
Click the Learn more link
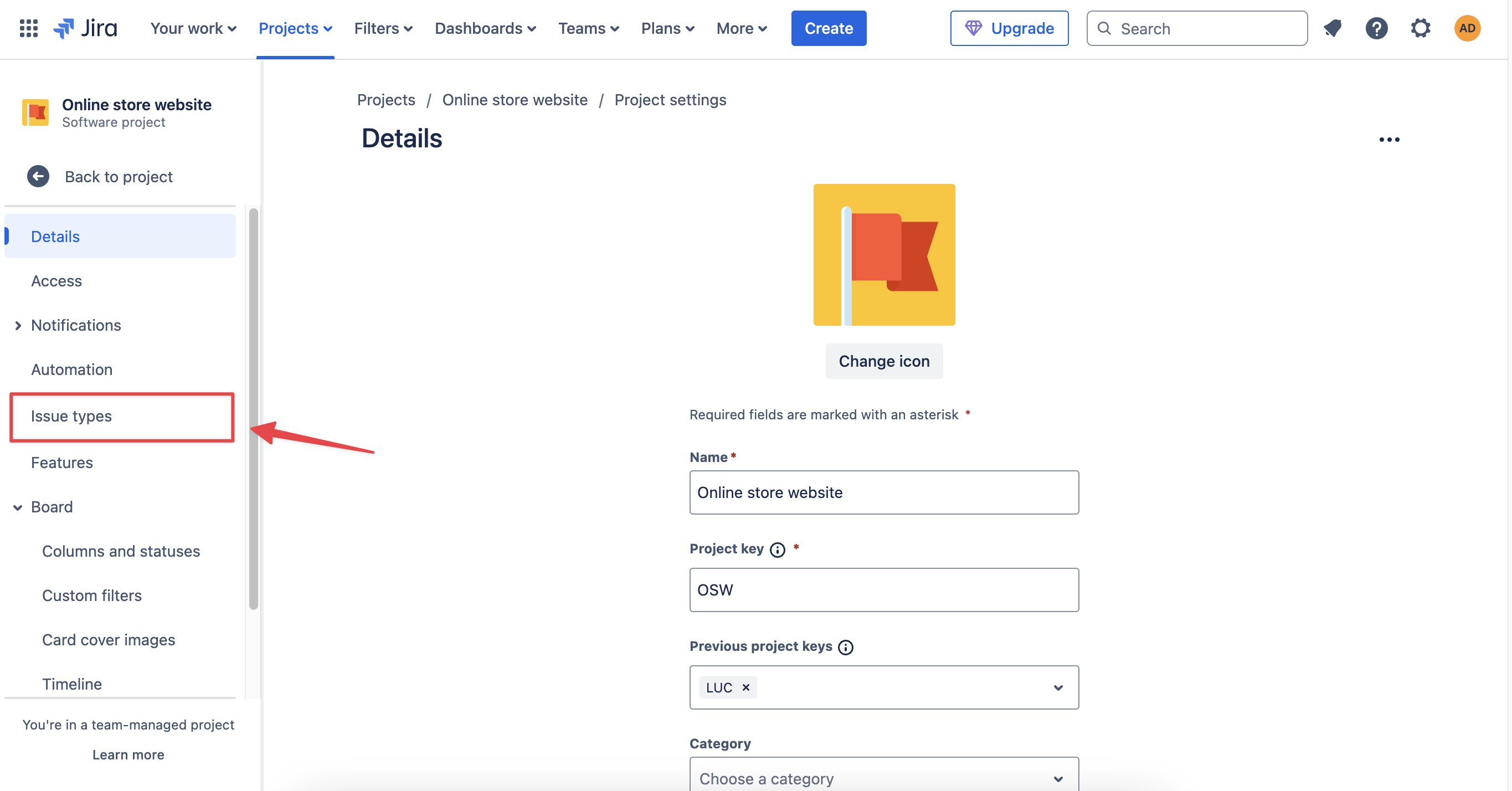128,754
